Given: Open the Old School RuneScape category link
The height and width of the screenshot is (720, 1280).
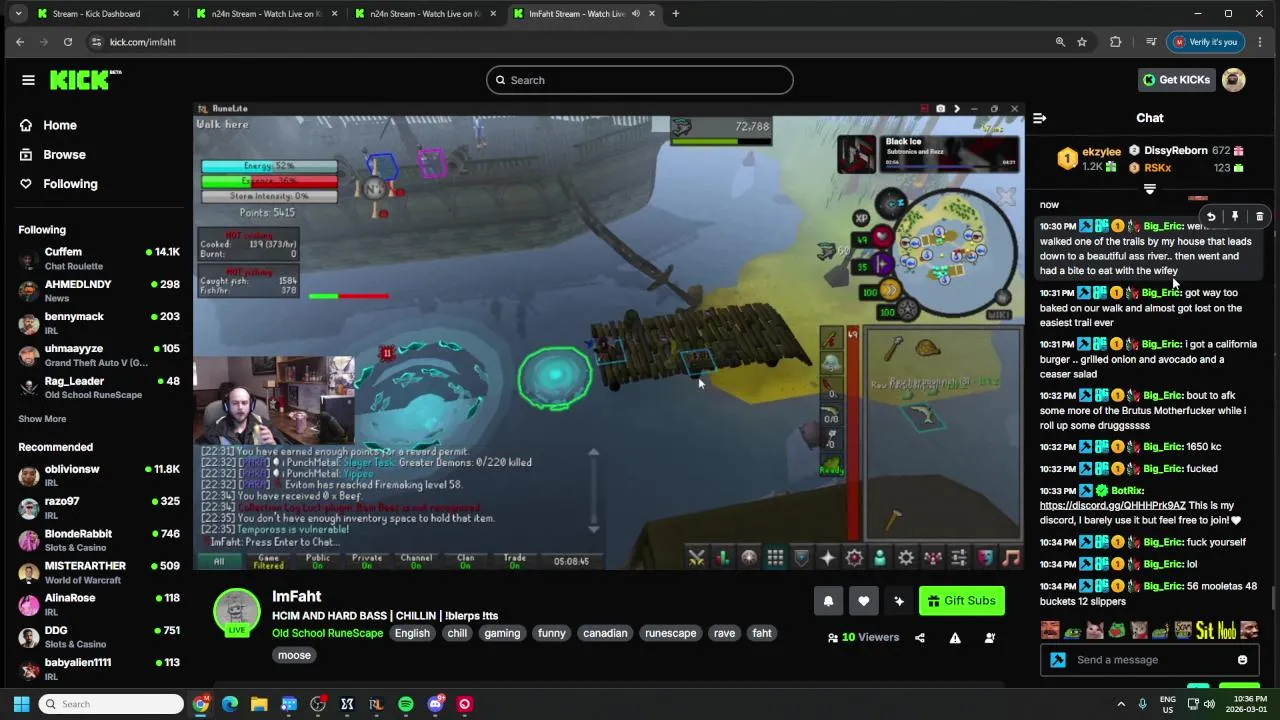Looking at the screenshot, I should [328, 633].
